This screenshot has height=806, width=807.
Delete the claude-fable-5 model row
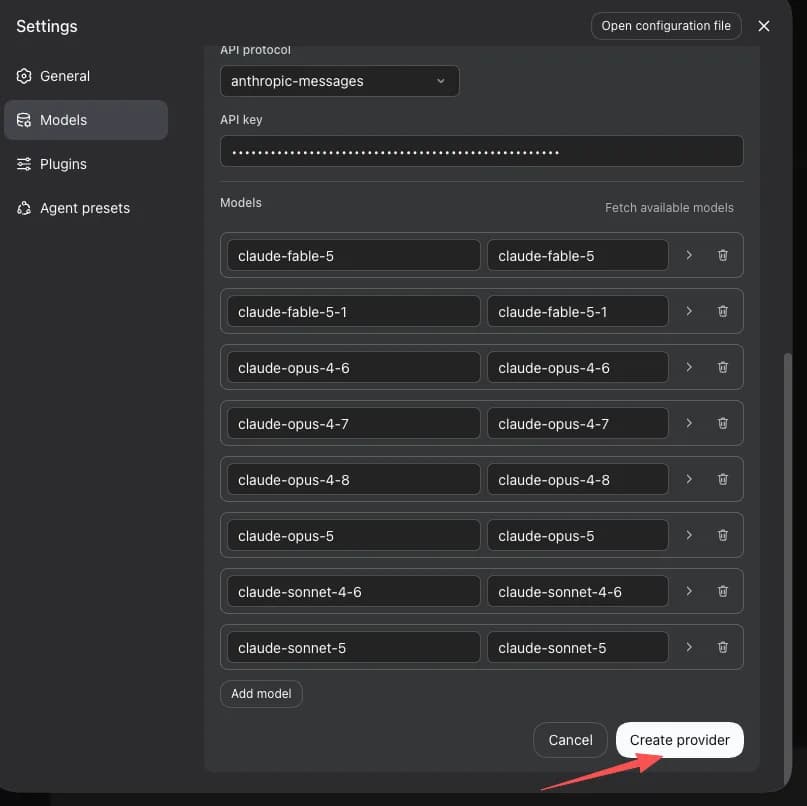[723, 255]
